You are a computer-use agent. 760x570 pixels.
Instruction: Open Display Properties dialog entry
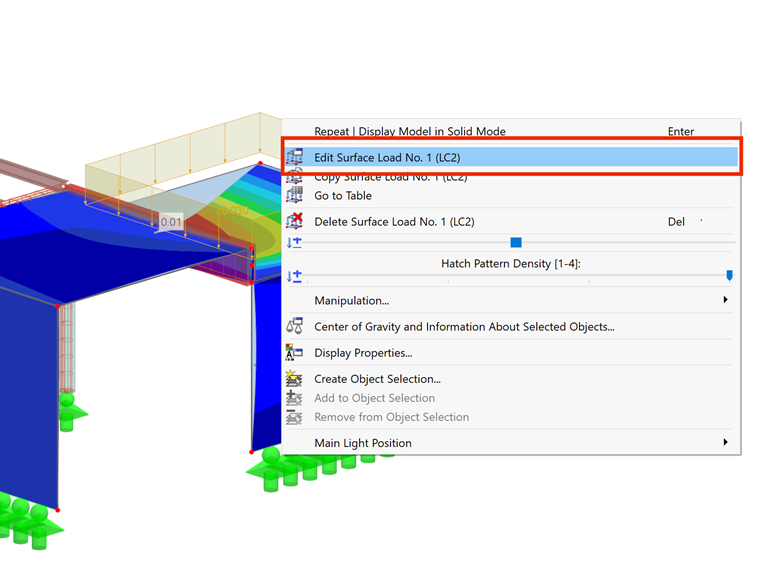[x=509, y=353]
